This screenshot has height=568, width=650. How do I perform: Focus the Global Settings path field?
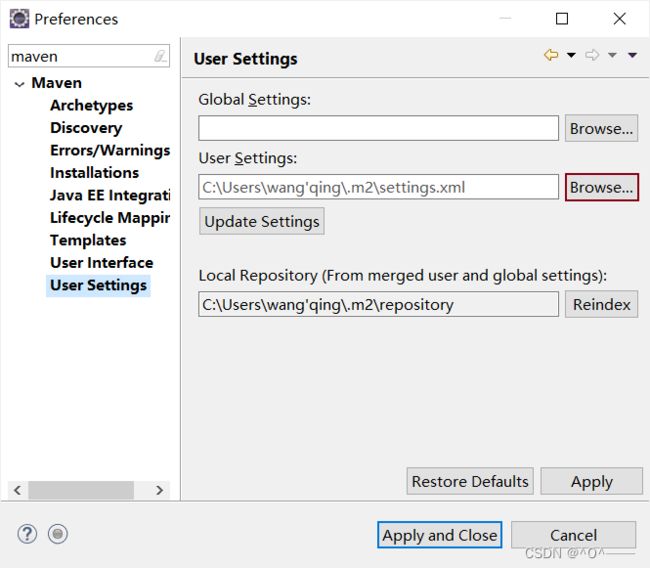pyautogui.click(x=378, y=129)
